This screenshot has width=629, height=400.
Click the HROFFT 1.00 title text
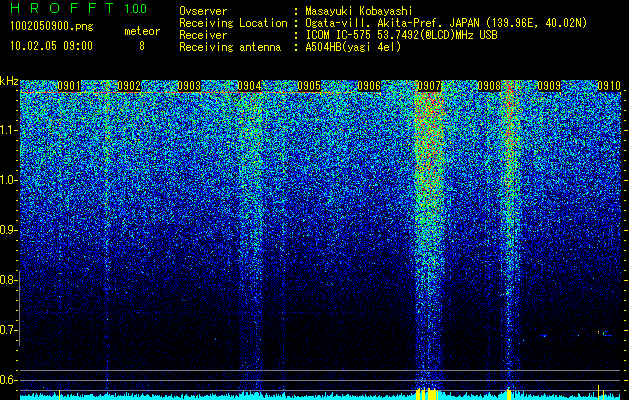pos(78,8)
